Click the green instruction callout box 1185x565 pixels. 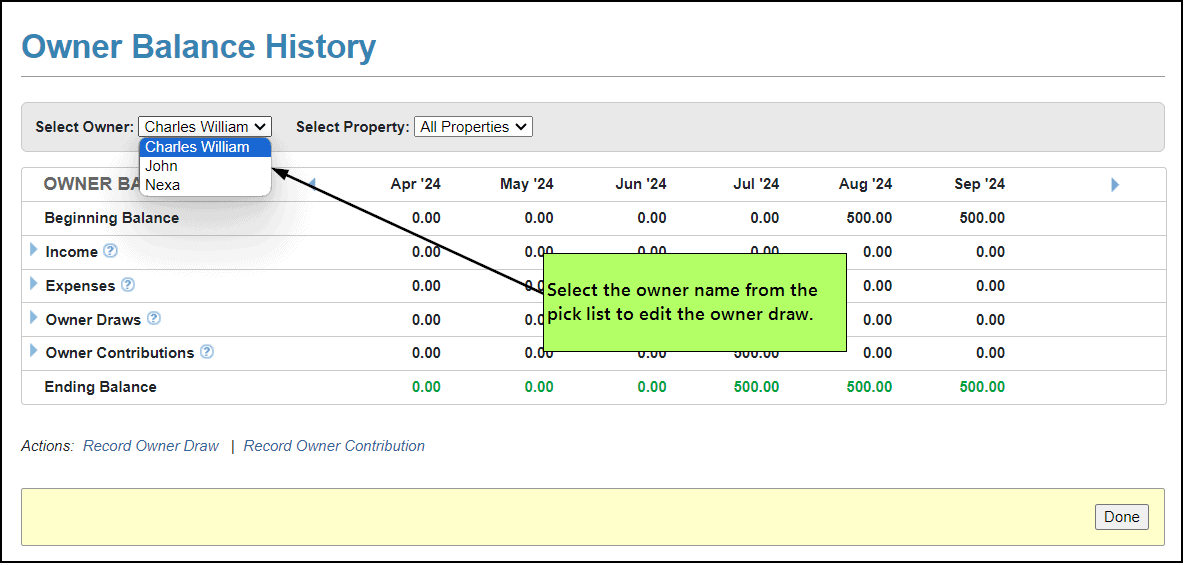694,302
